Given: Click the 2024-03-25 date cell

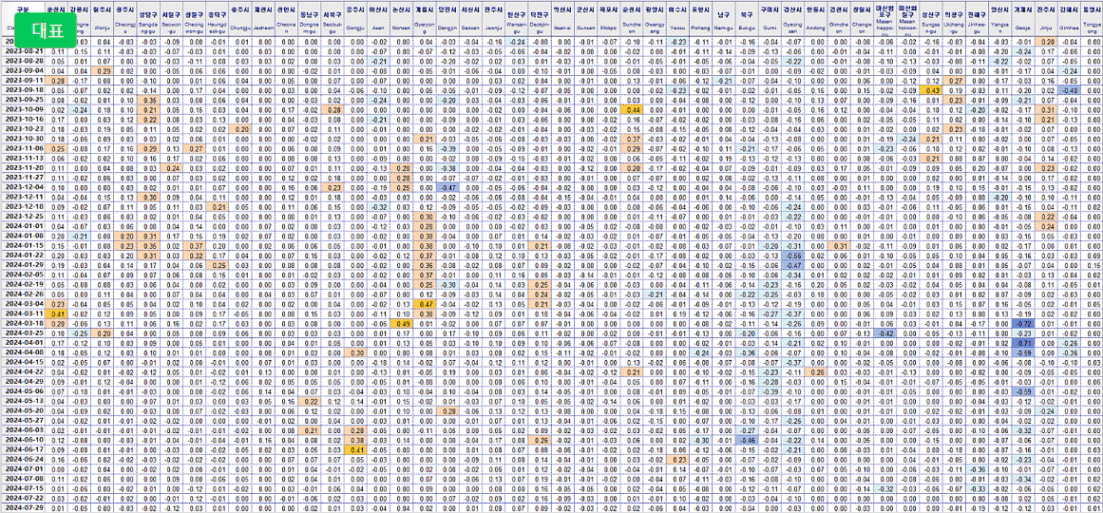Looking at the screenshot, I should 24,334.
